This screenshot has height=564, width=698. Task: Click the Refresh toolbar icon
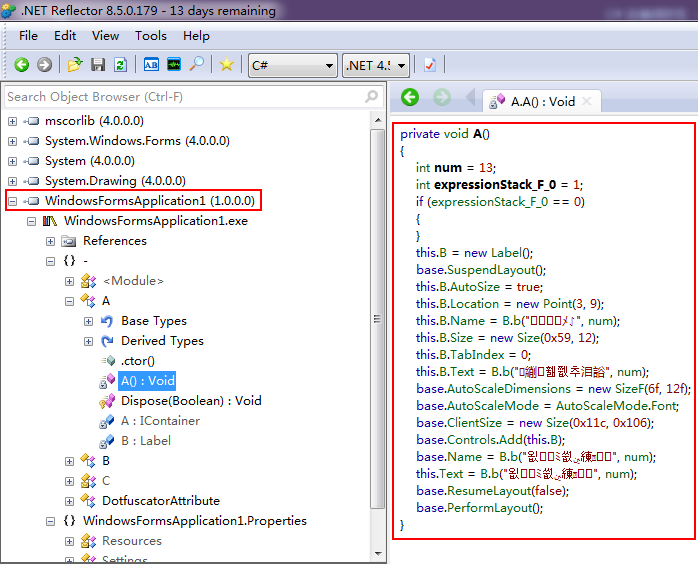pos(120,65)
